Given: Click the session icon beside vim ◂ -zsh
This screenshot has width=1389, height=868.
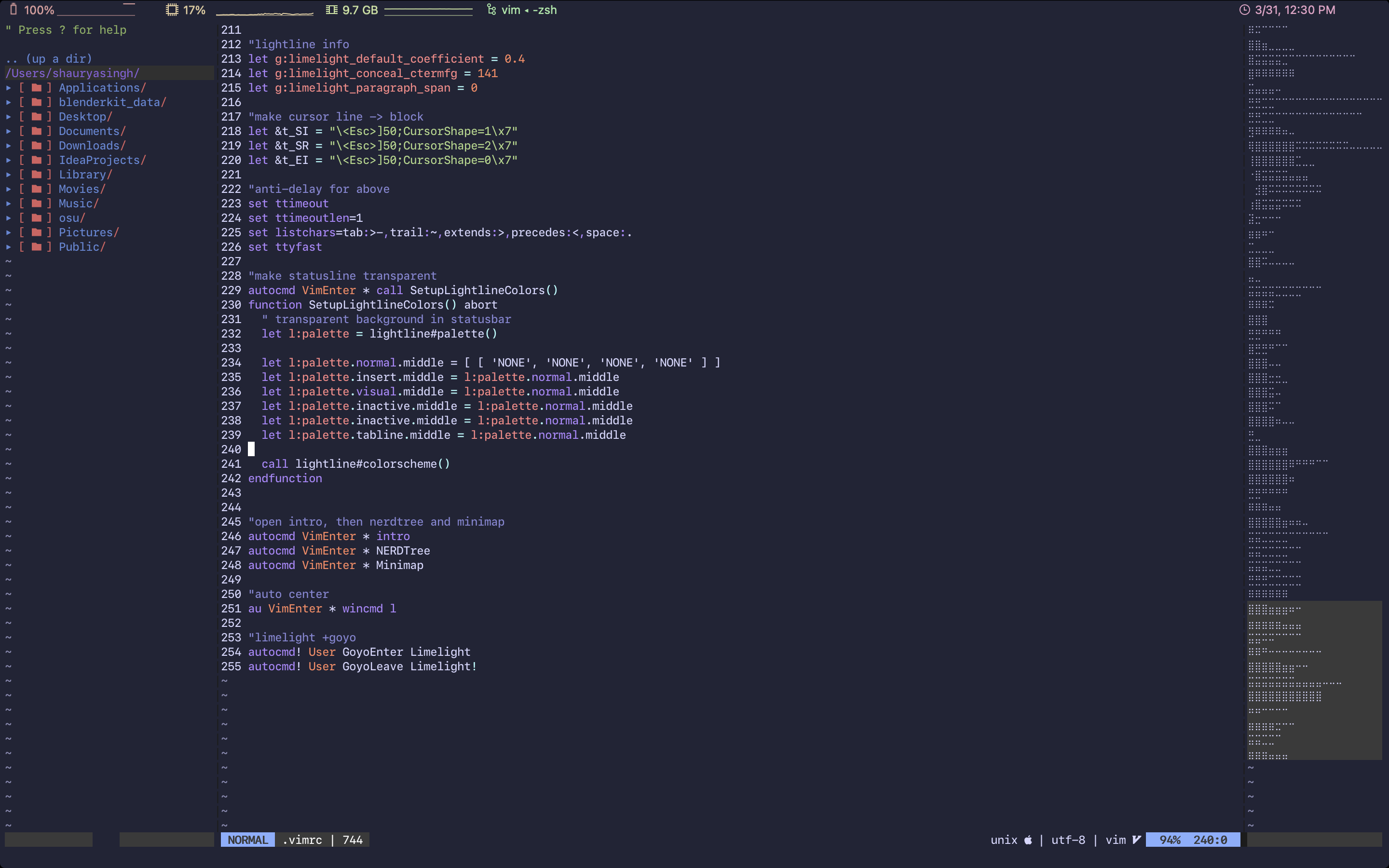Looking at the screenshot, I should (491, 9).
